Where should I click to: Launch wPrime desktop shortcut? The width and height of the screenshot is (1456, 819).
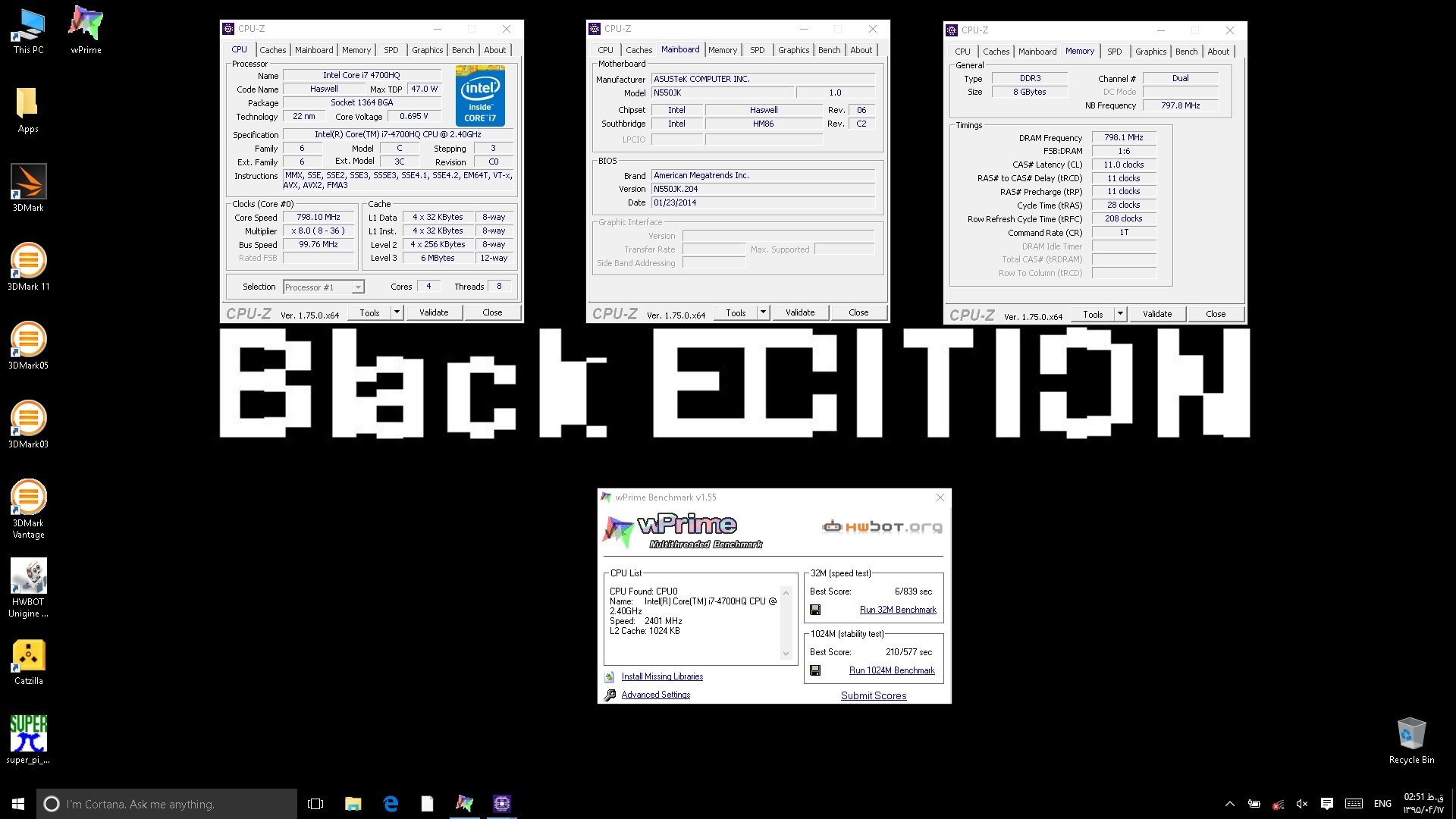(86, 30)
